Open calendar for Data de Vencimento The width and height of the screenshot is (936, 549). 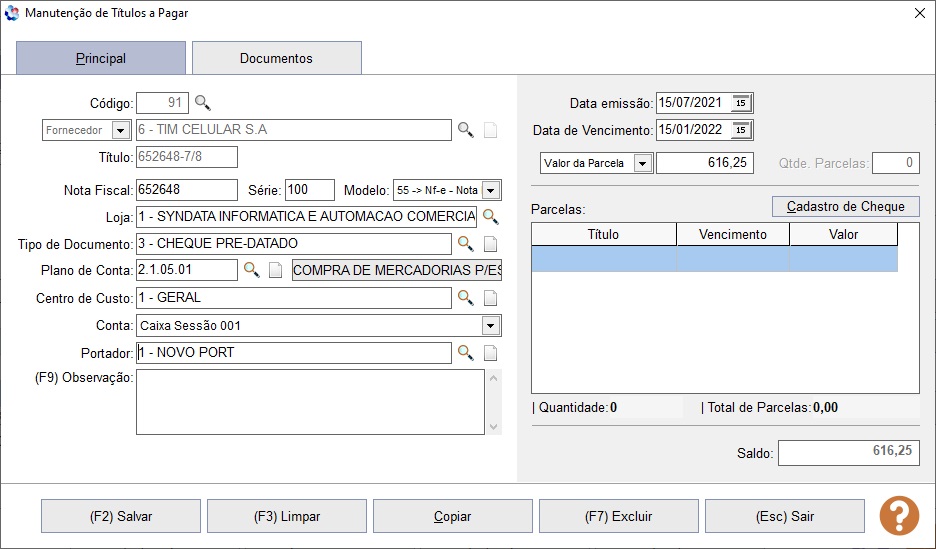tap(741, 129)
